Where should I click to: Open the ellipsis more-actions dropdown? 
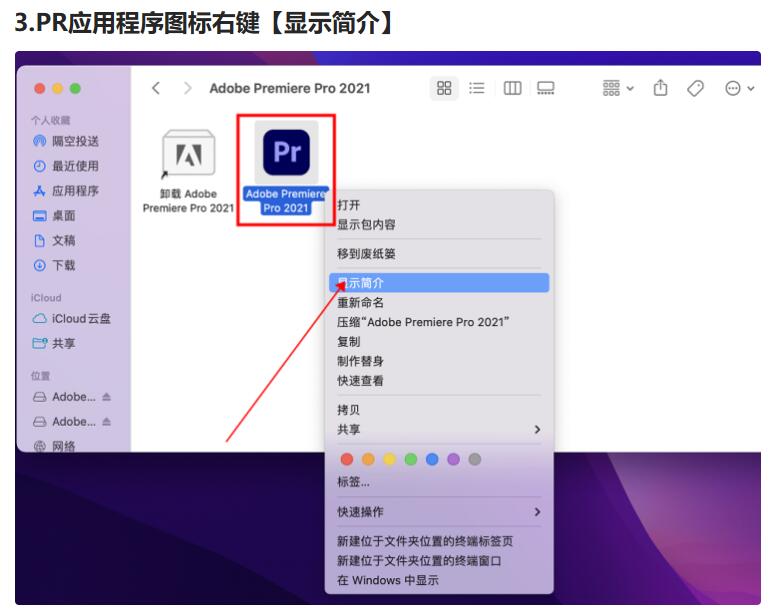(x=739, y=88)
